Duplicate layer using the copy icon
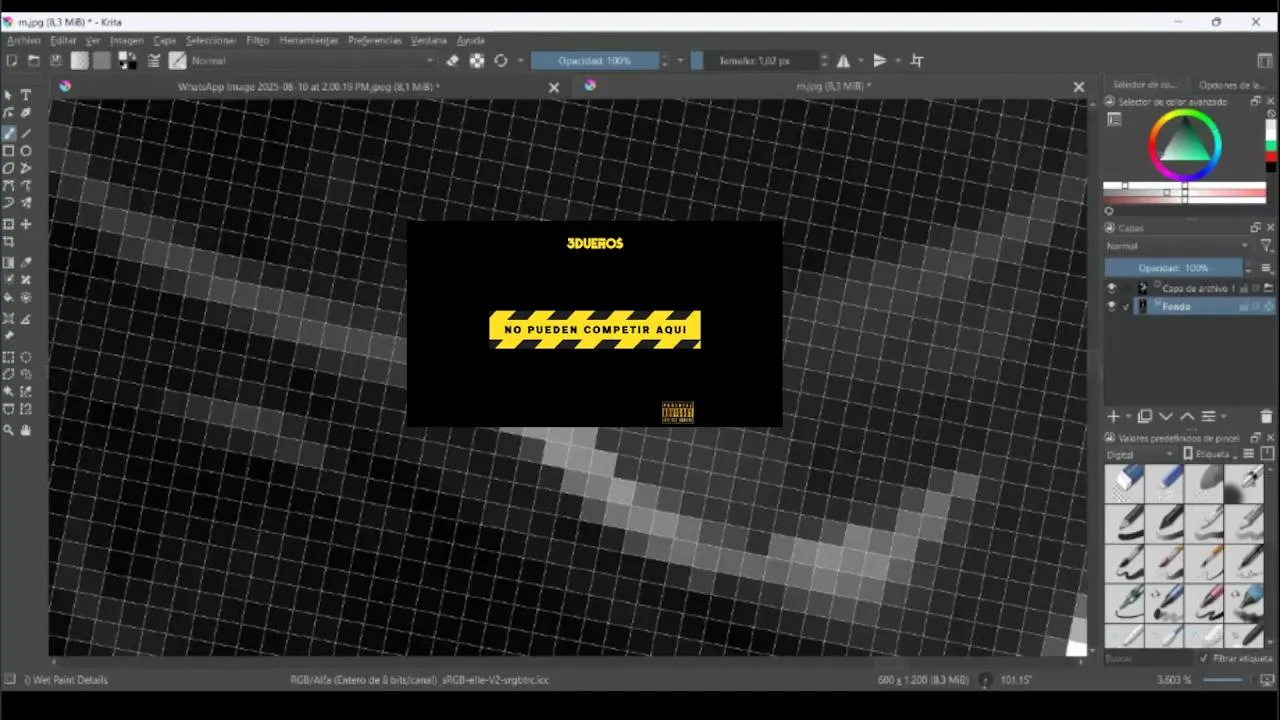Image resolution: width=1280 pixels, height=720 pixels. pyautogui.click(x=1145, y=416)
